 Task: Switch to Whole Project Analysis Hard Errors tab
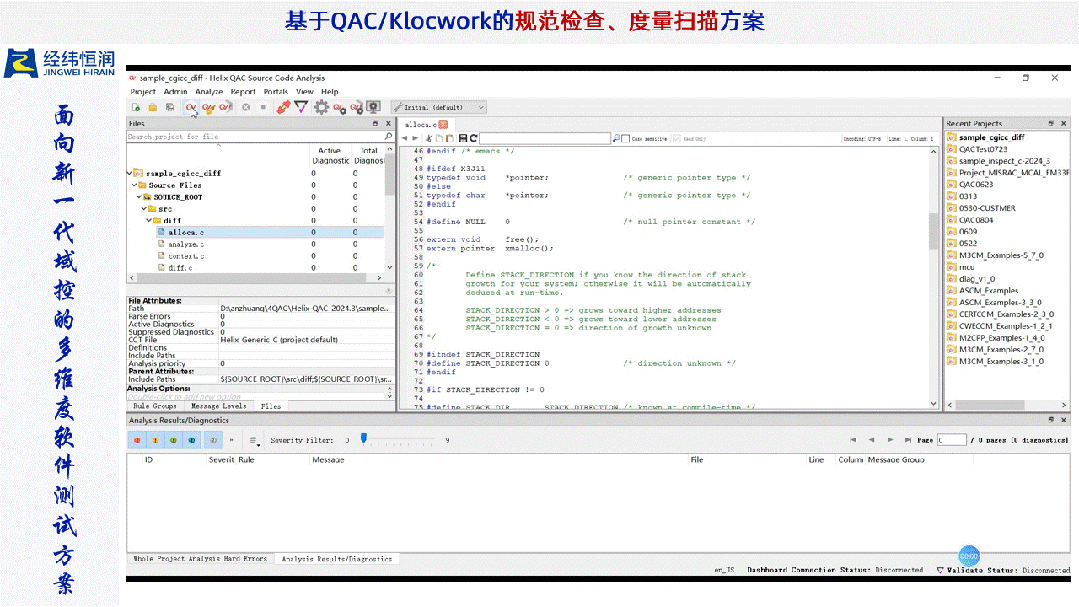200,559
